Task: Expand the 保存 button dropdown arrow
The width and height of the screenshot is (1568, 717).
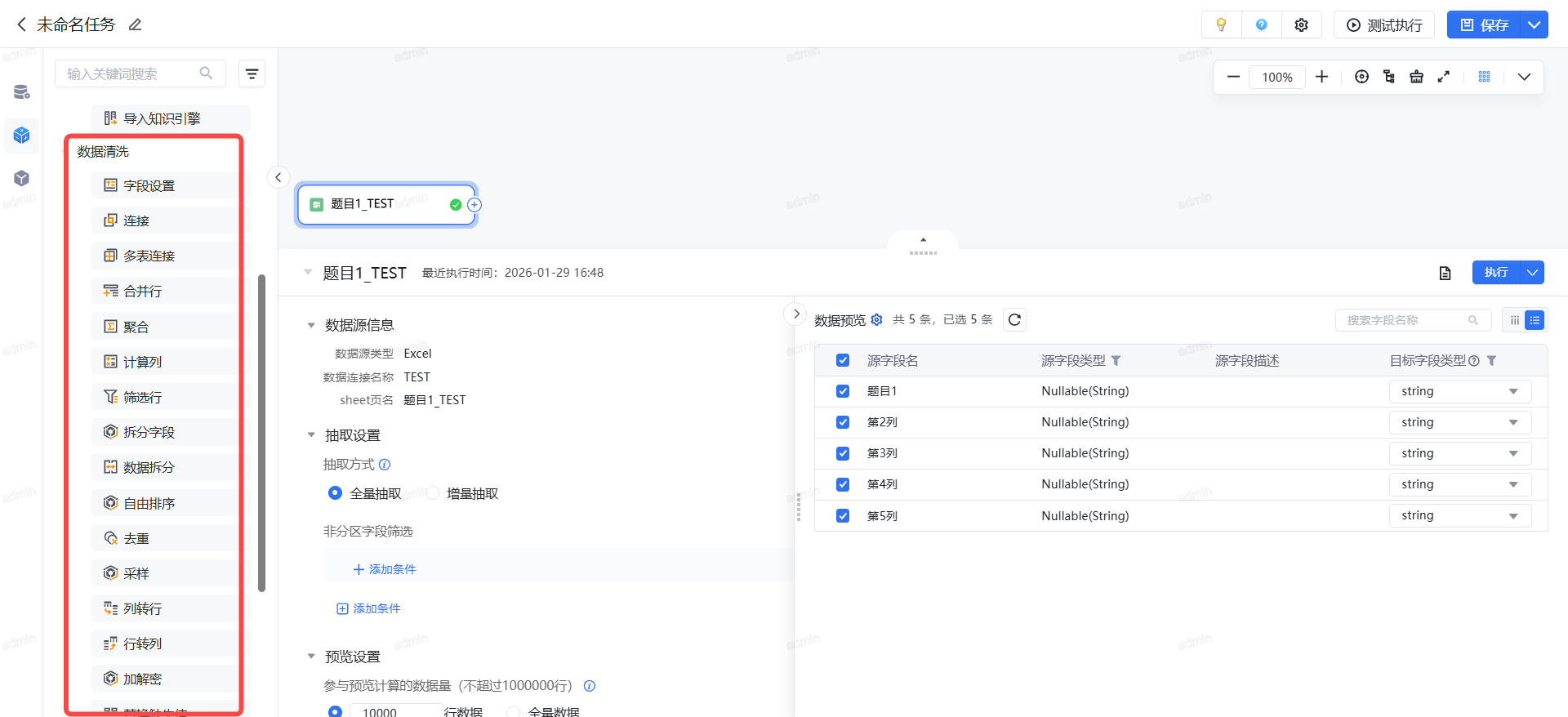Action: (1534, 24)
